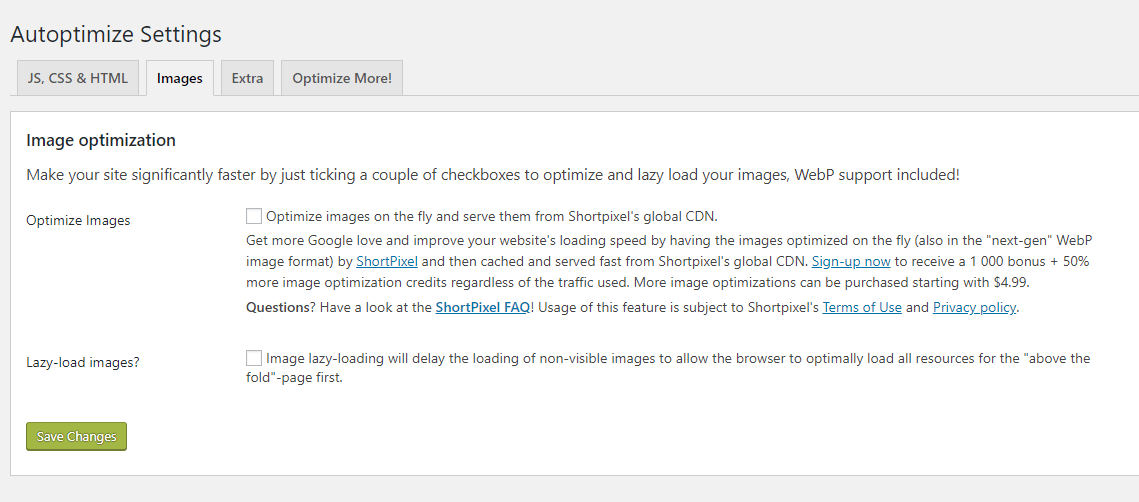The width and height of the screenshot is (1139, 502).
Task: Click the Optimize Images row label
Action: pos(78,220)
